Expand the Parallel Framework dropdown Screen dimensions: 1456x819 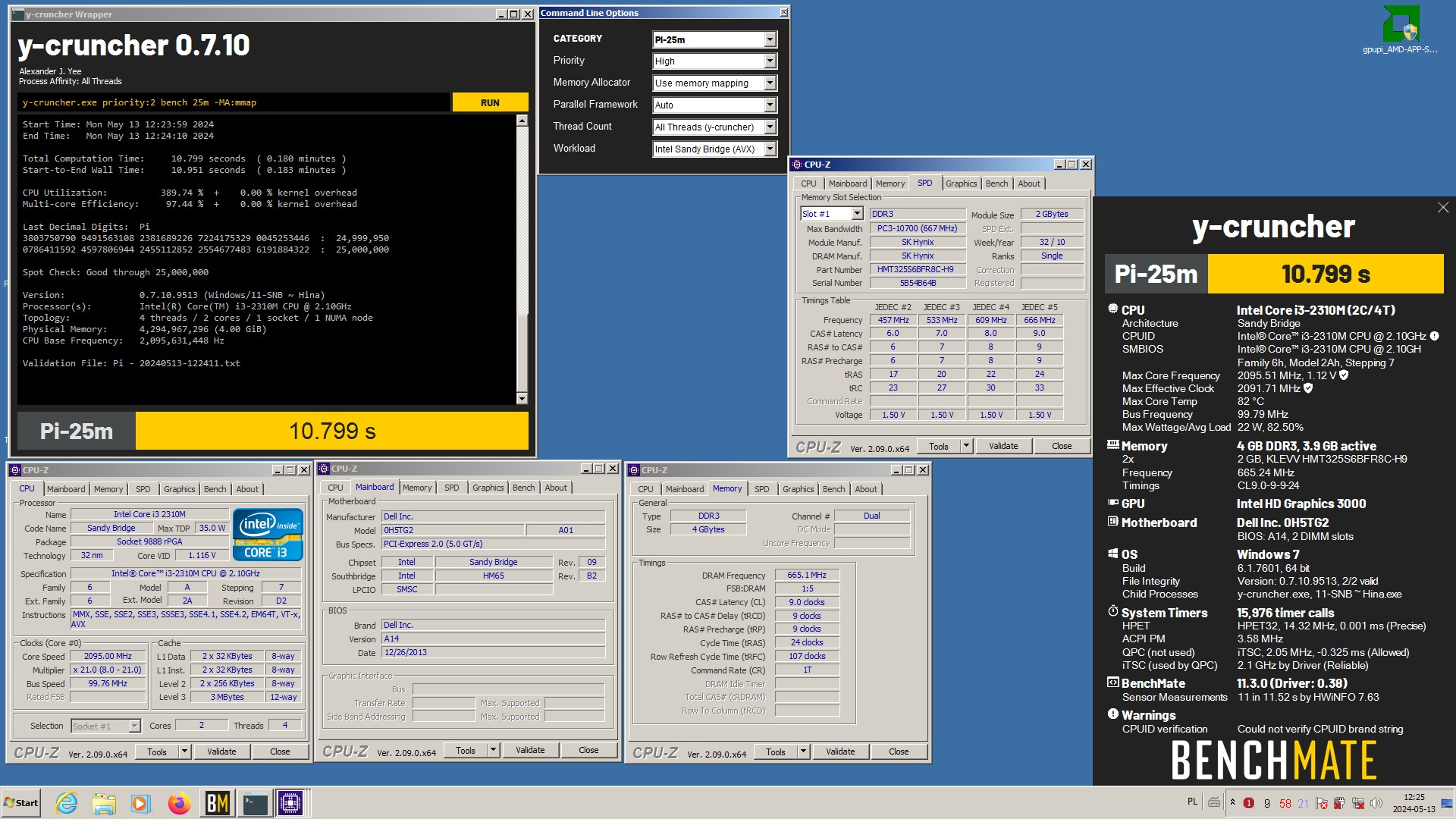tap(714, 105)
